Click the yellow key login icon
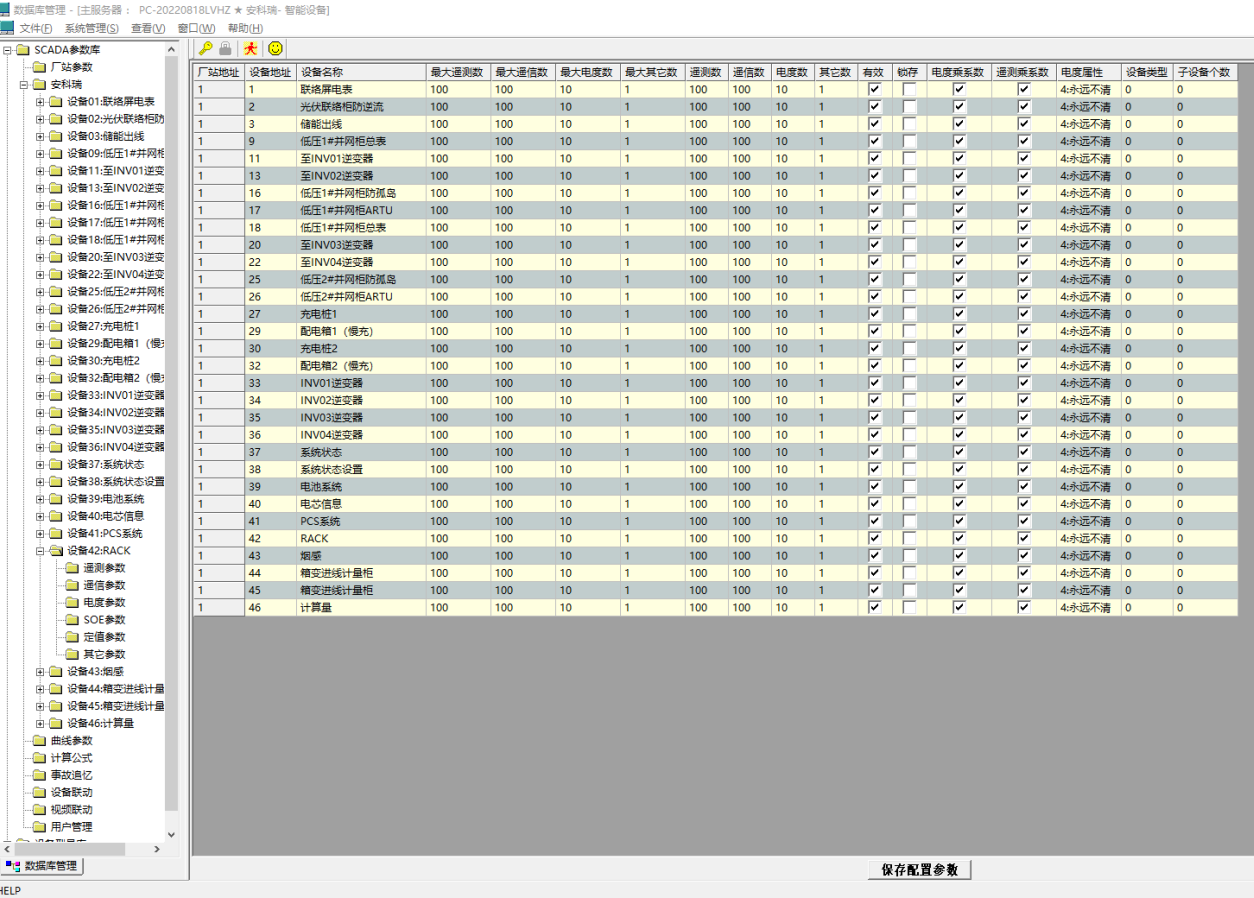The height and width of the screenshot is (898, 1254). pos(205,48)
